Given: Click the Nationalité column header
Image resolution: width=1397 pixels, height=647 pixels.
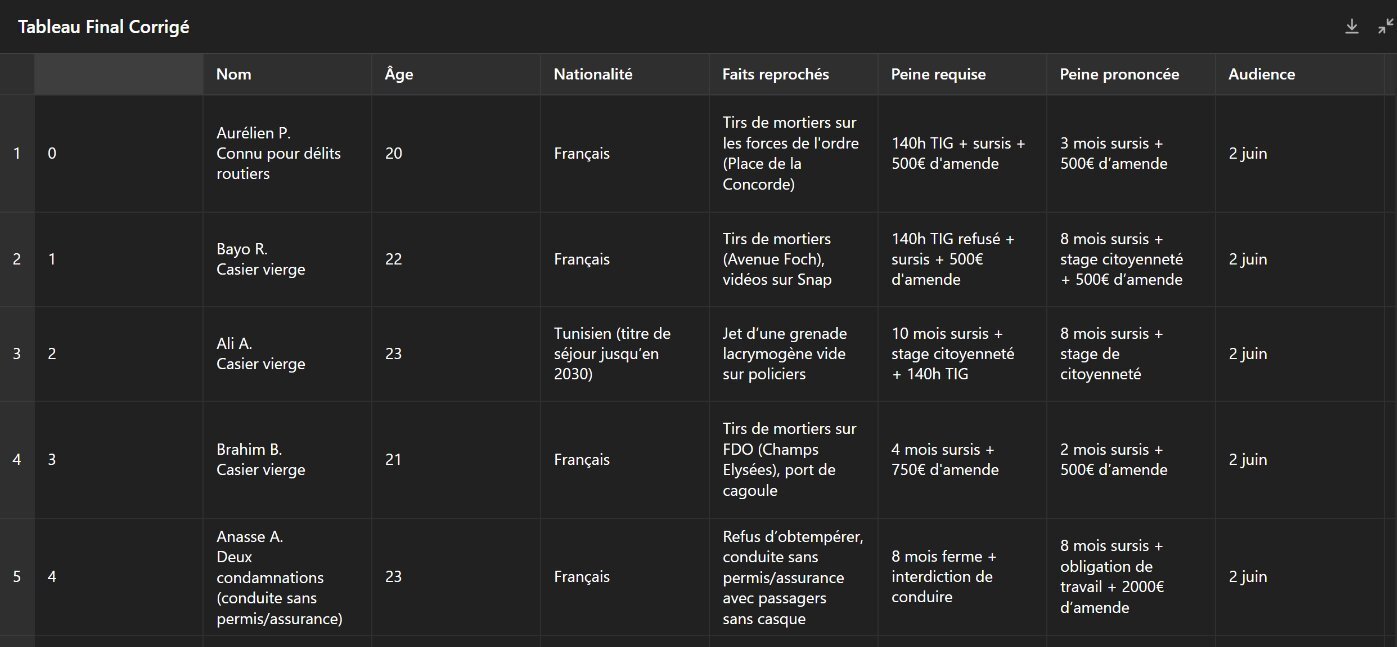Looking at the screenshot, I should click(x=625, y=74).
